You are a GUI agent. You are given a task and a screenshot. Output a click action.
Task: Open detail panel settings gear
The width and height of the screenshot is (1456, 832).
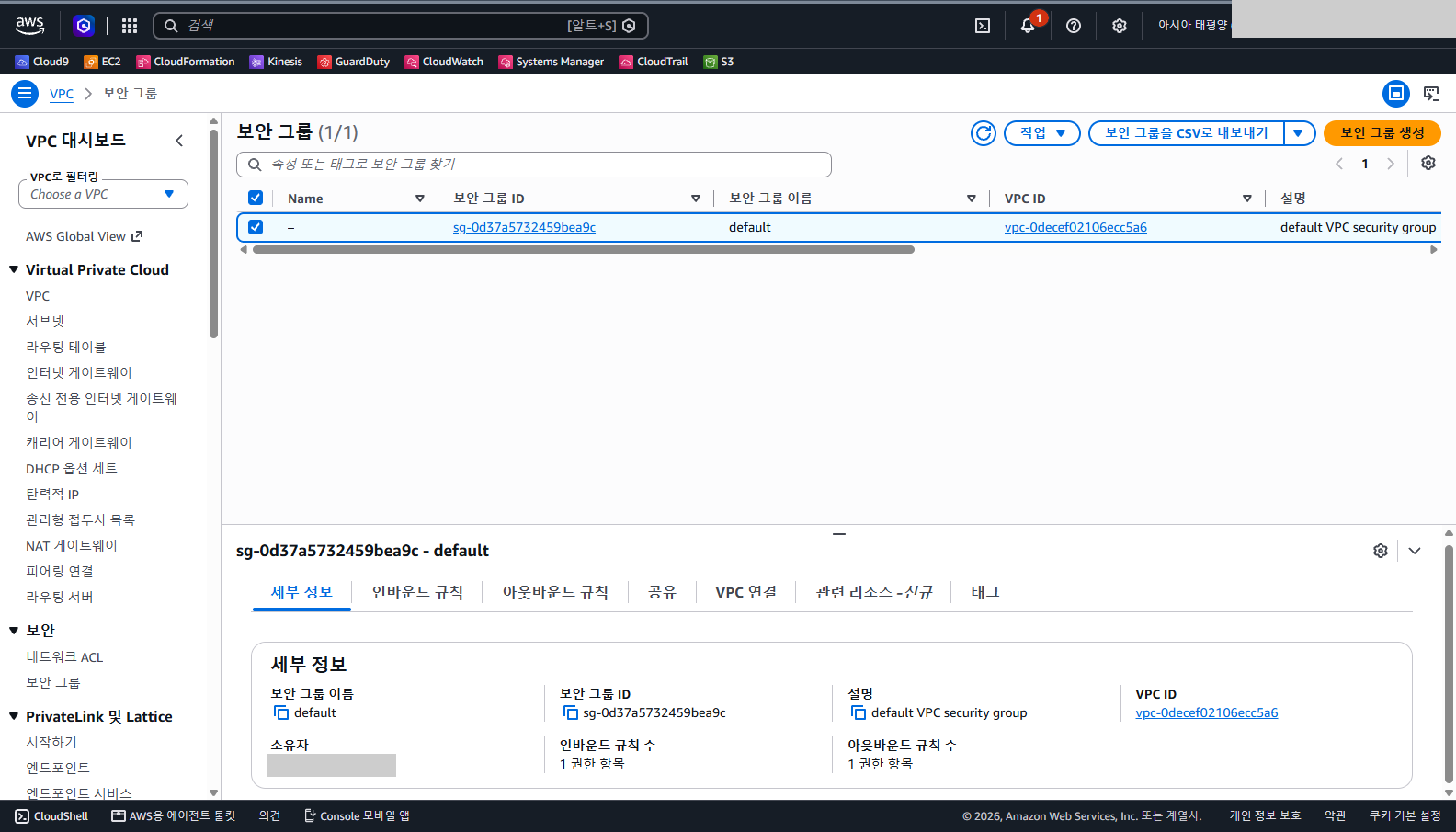1381,551
